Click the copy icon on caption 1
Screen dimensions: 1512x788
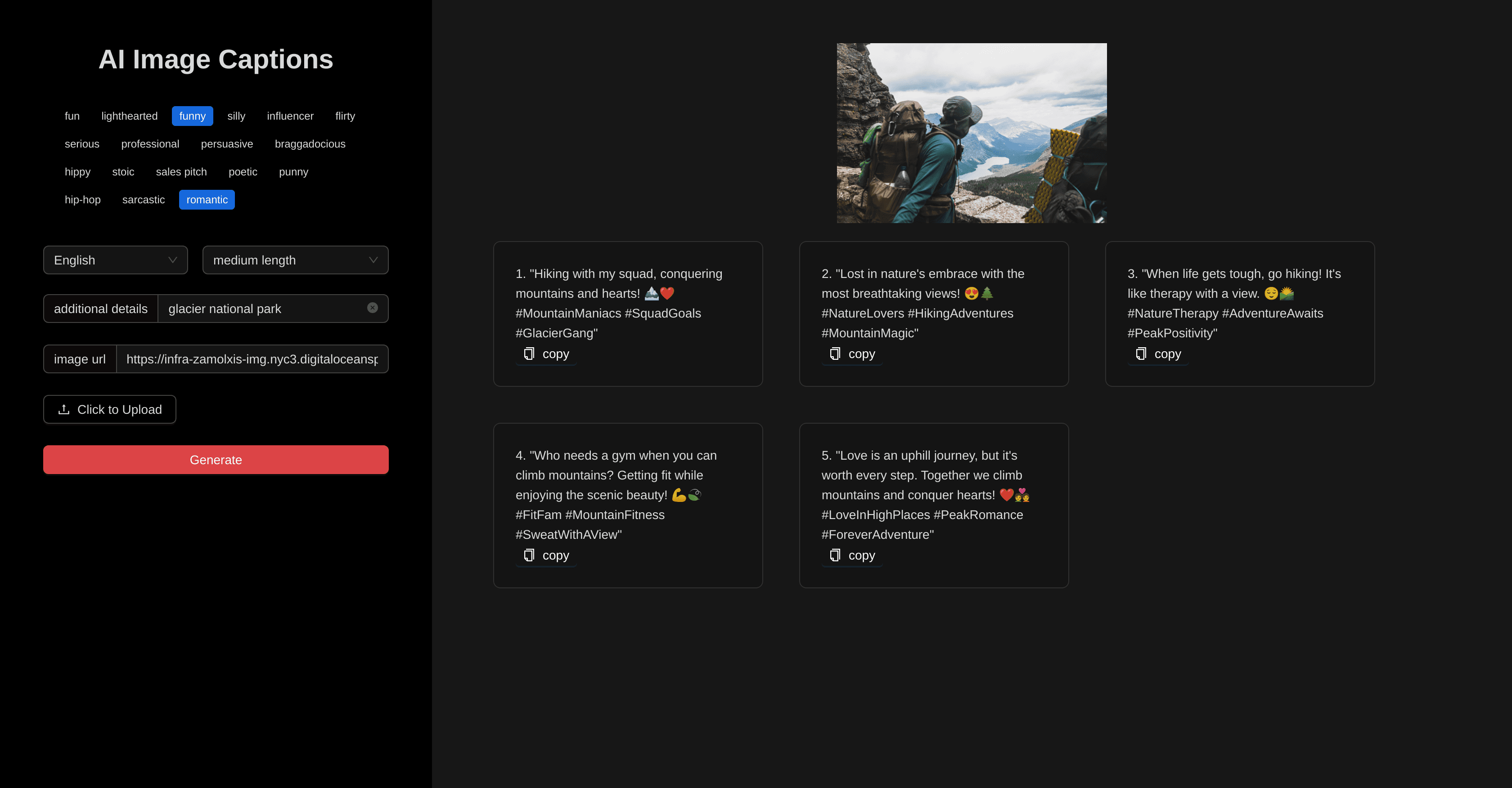529,354
